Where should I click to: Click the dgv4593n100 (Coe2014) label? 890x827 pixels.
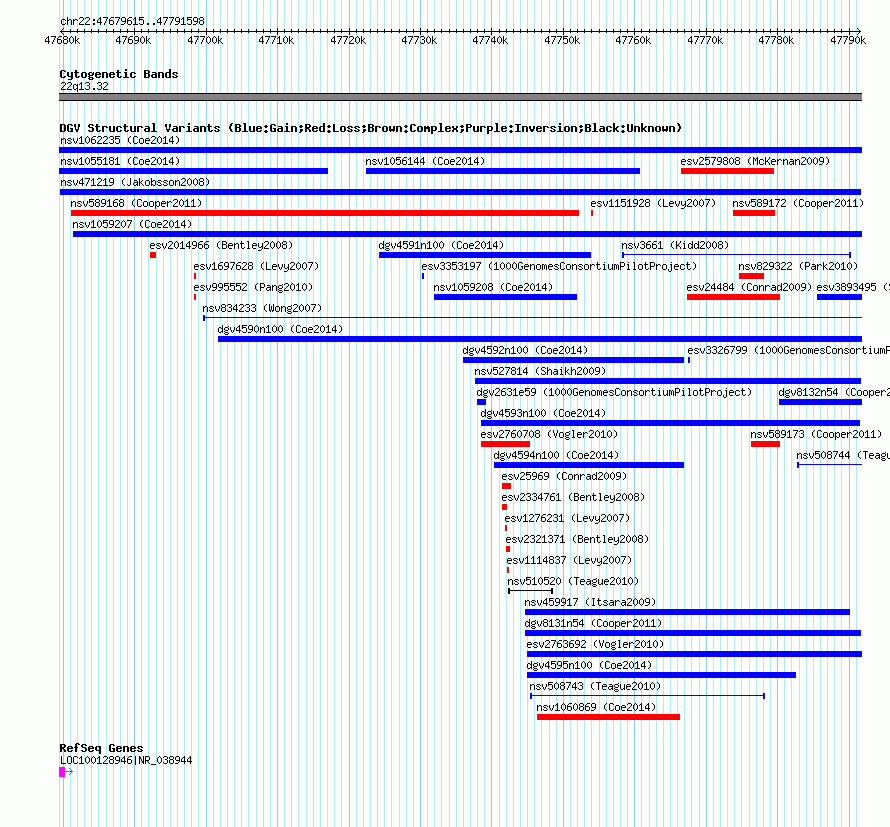(x=543, y=413)
